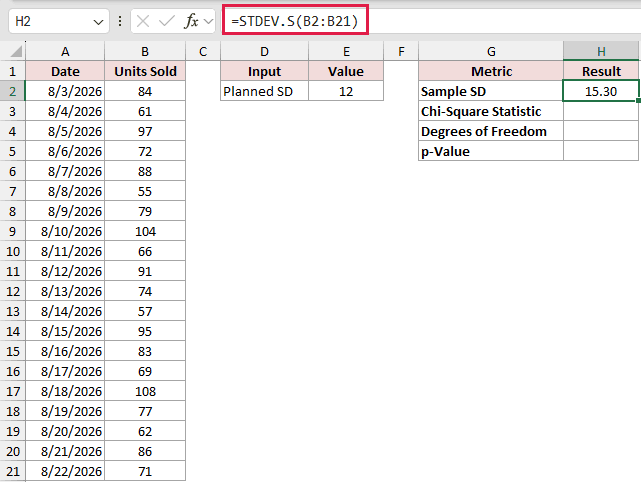Select the date cell 8/14/2026

[x=65, y=311]
